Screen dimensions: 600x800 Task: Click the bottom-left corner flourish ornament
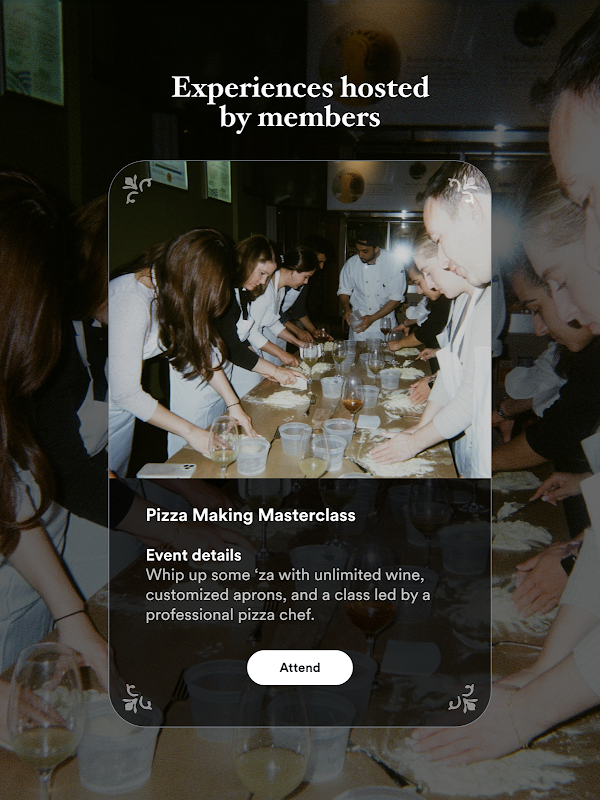click(x=137, y=698)
